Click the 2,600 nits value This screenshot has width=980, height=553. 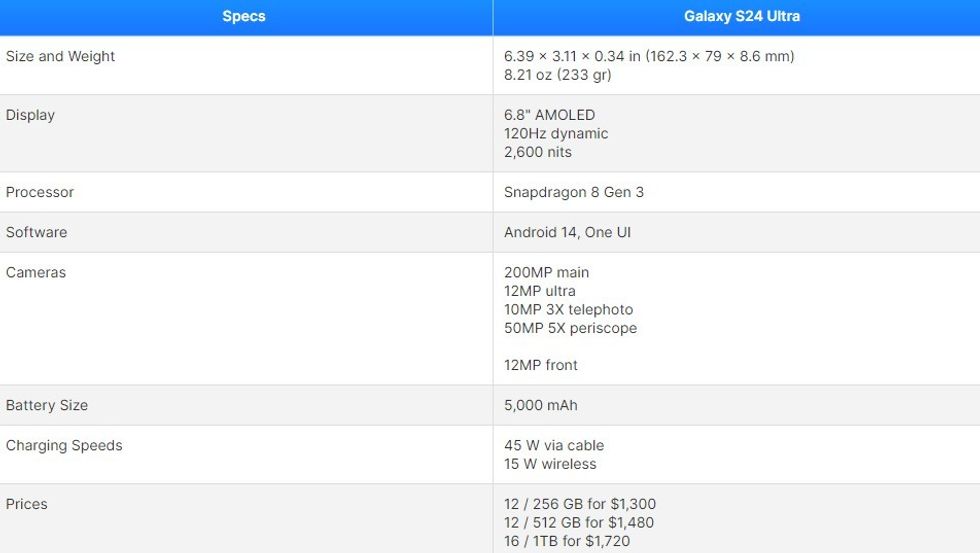coord(538,152)
